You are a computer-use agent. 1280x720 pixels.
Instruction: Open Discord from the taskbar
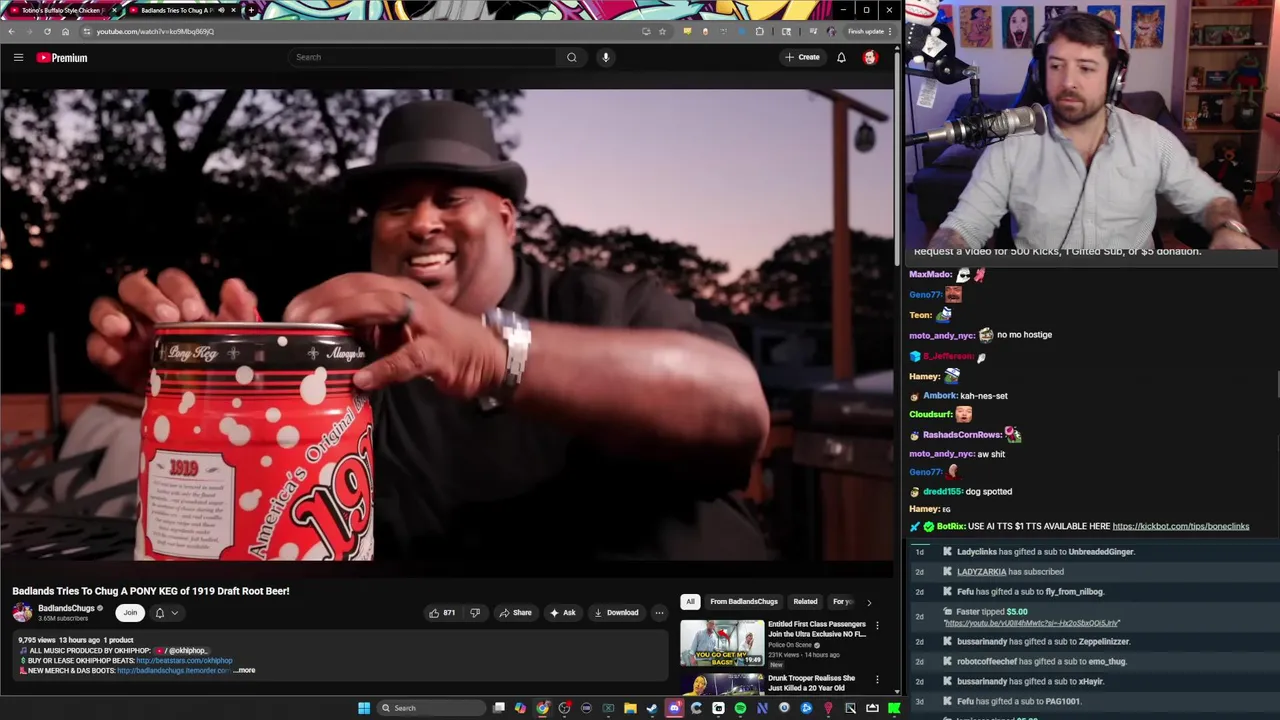click(674, 708)
